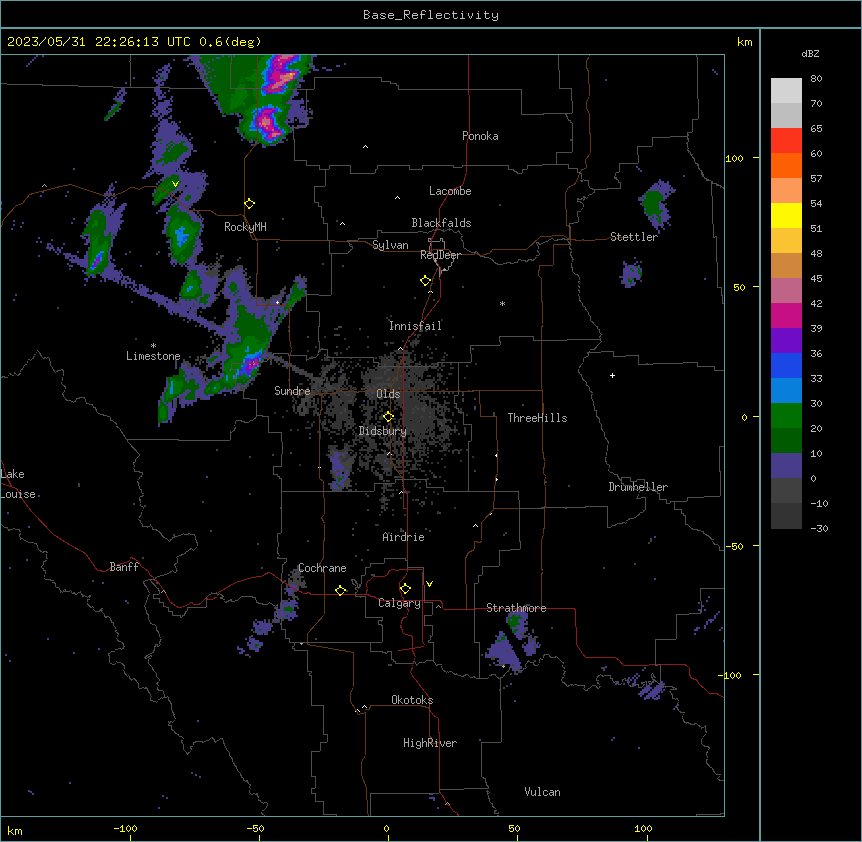The height and width of the screenshot is (842, 862).
Task: Select the Vulcan label
Action: (x=542, y=792)
